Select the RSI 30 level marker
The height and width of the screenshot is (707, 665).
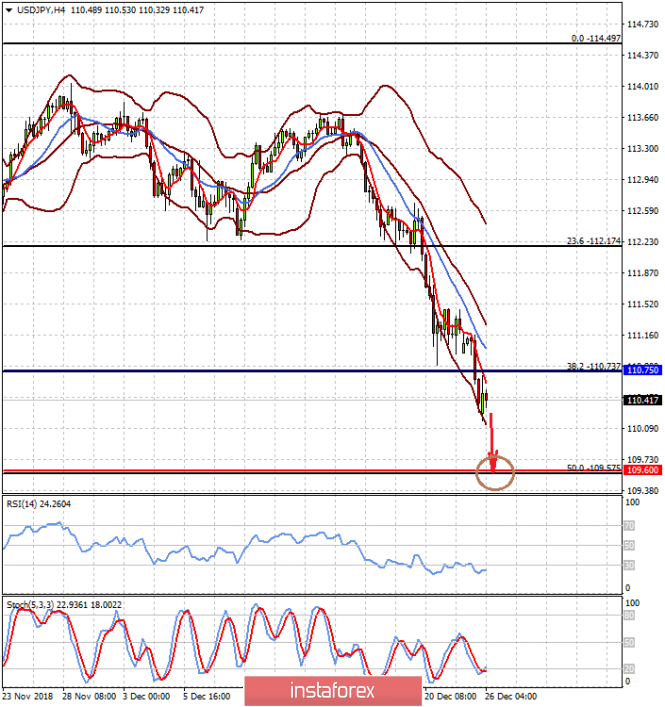point(629,565)
